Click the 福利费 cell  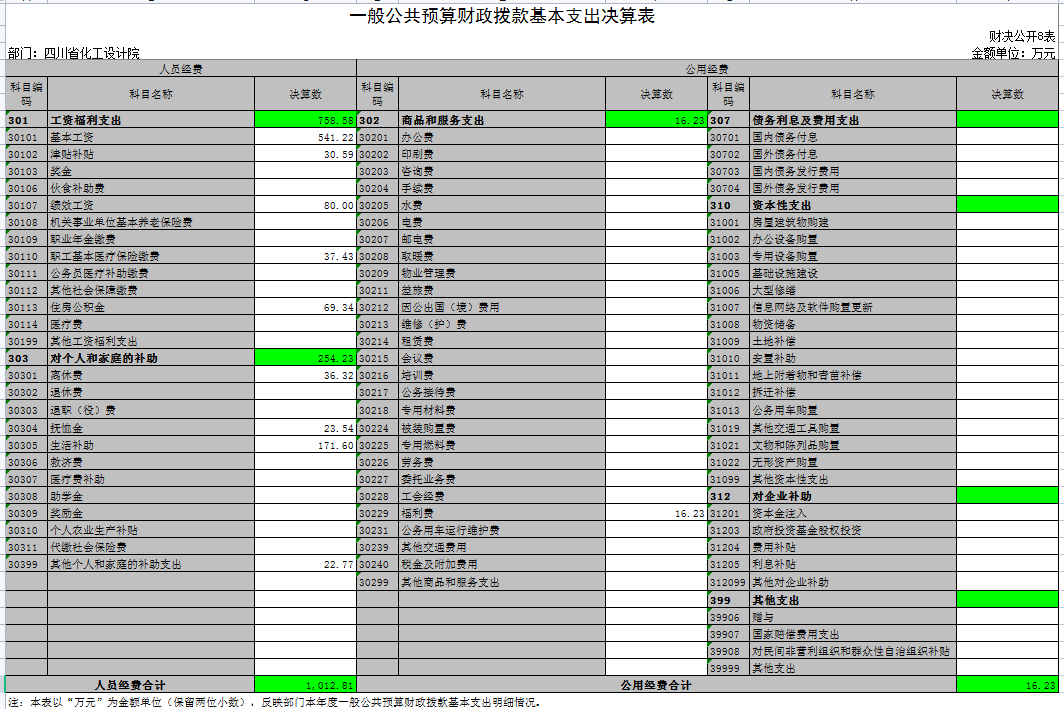click(502, 513)
